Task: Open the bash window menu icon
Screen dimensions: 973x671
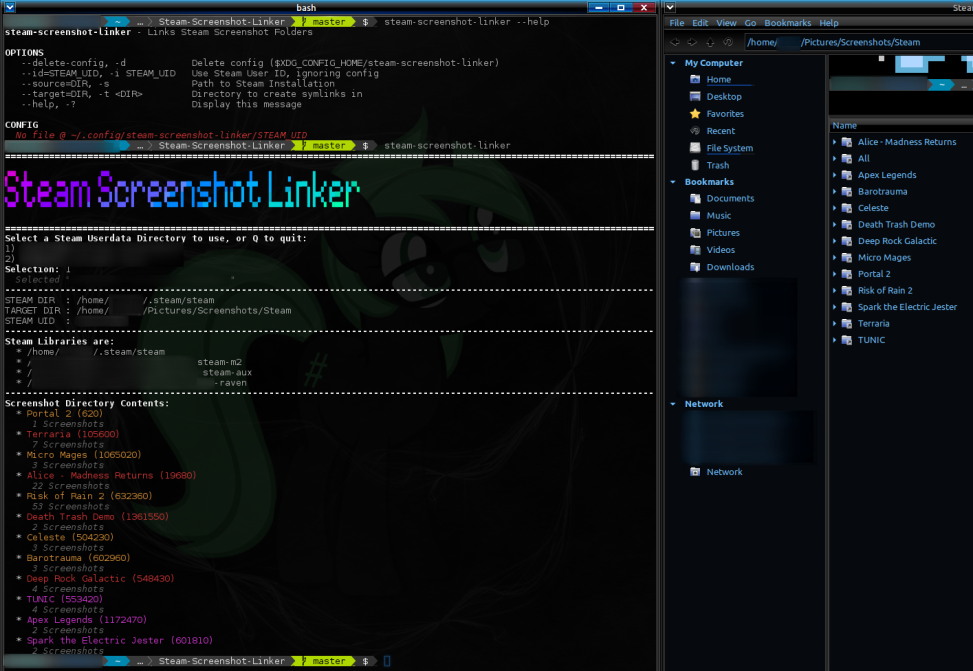Action: (x=10, y=7)
